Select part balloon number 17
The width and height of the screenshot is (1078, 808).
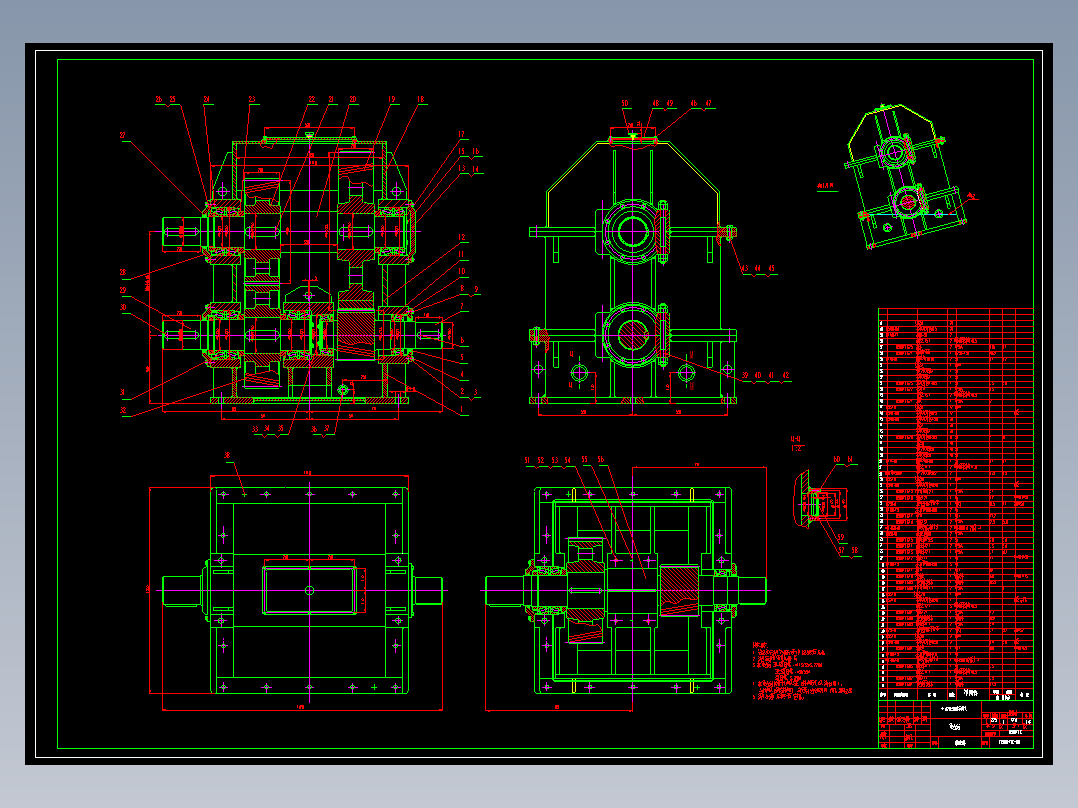[x=461, y=135]
